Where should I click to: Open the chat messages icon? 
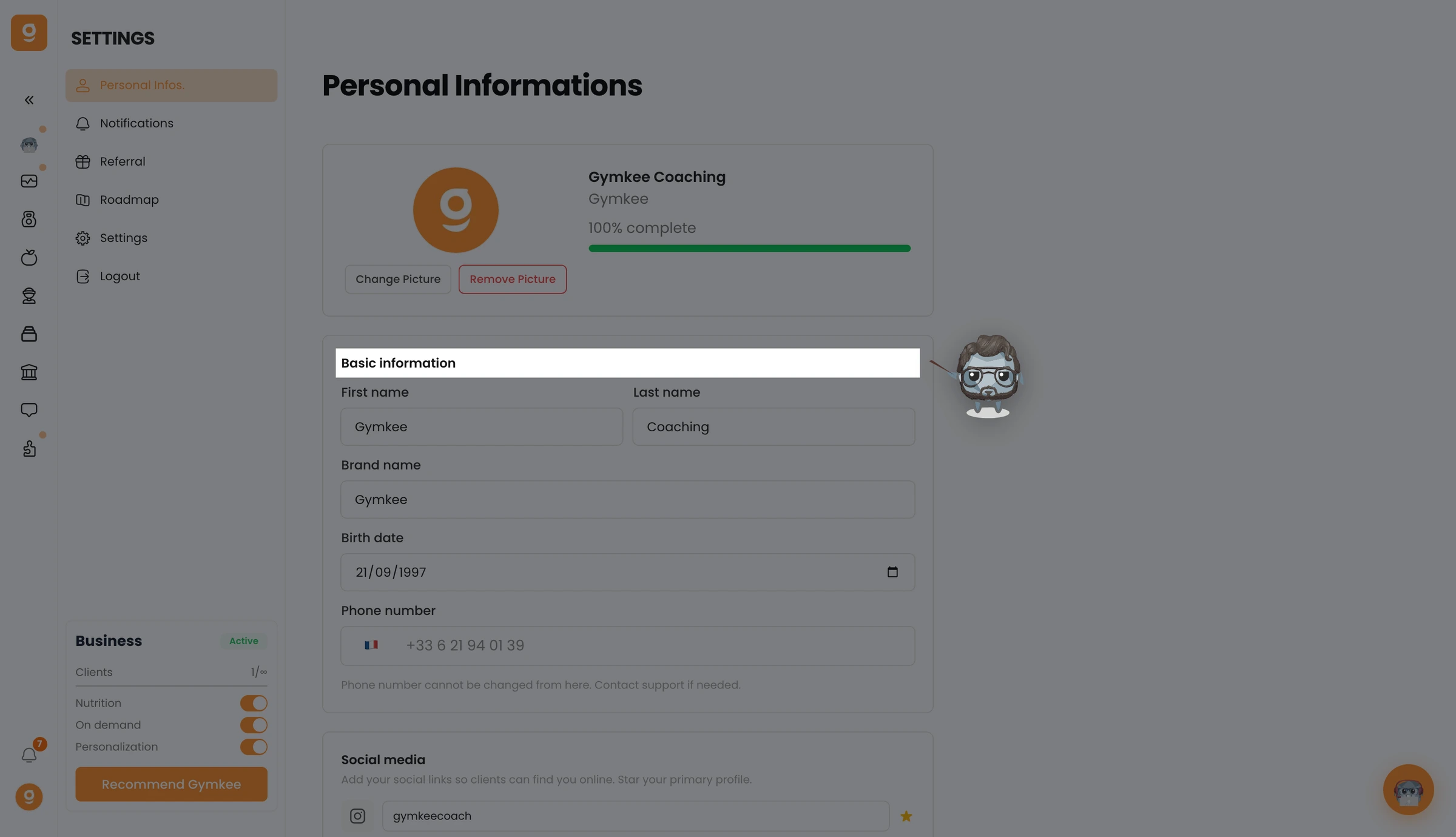29,410
